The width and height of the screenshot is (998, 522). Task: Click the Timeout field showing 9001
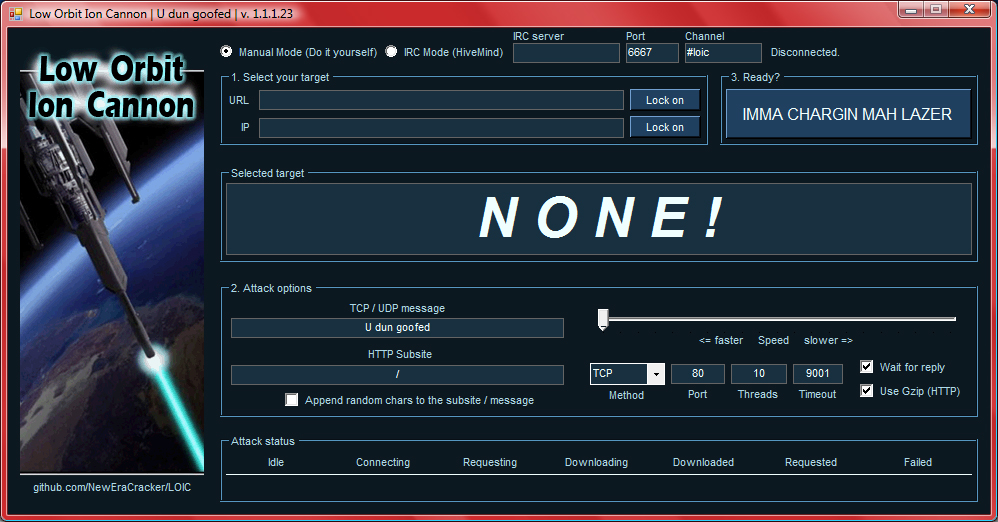(x=817, y=374)
